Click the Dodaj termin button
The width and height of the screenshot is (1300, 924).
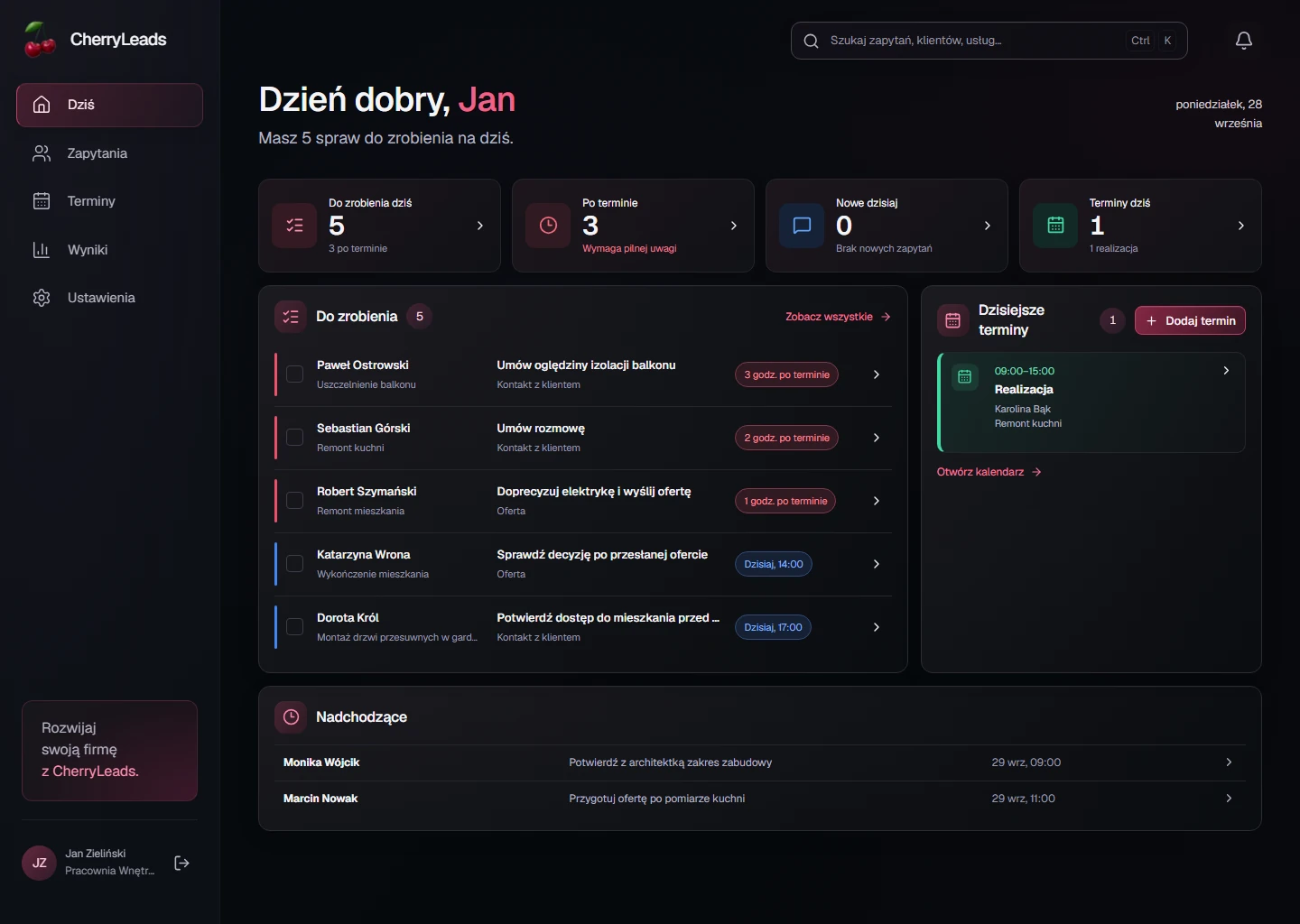[x=1190, y=320]
